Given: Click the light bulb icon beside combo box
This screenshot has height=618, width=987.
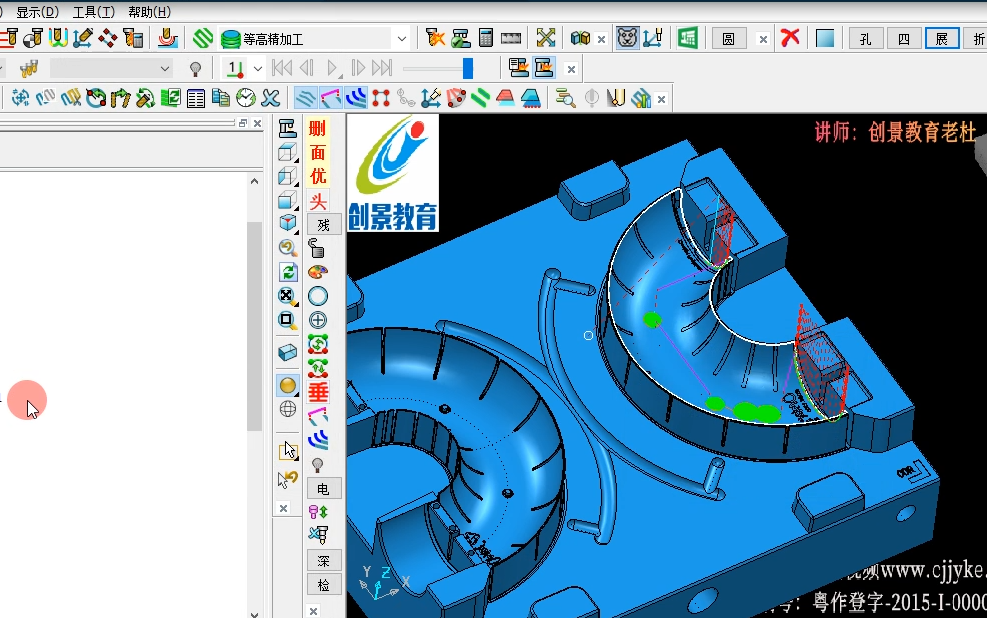Looking at the screenshot, I should tap(196, 68).
